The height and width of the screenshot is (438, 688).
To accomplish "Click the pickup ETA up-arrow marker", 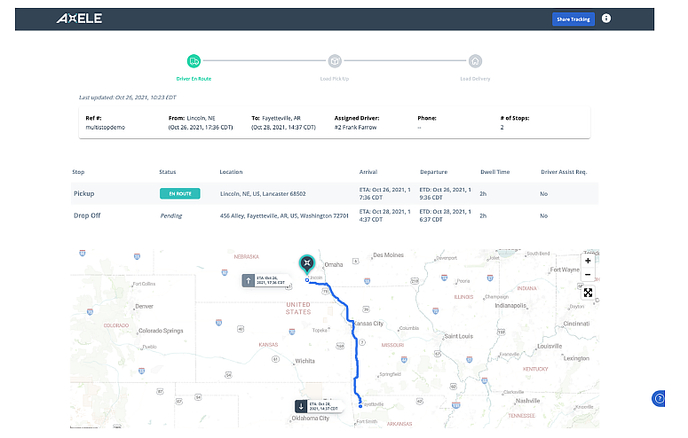I will coord(248,280).
